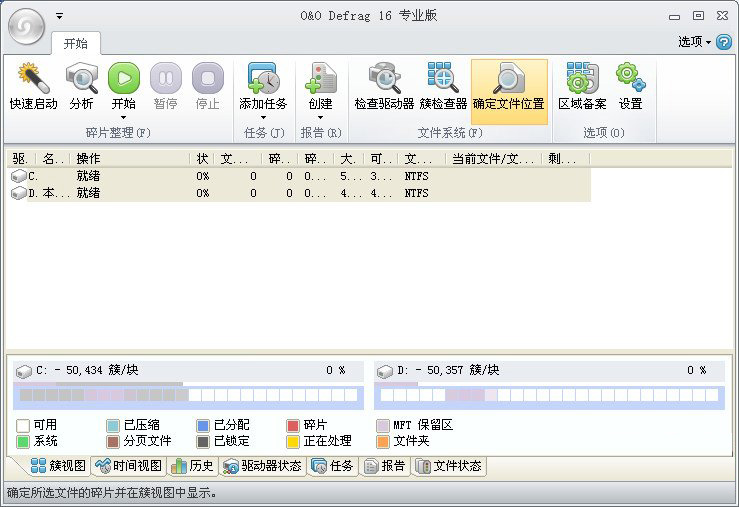The image size is (739, 507).
Task: Switch to the 时间视图 tab
Action: click(x=127, y=466)
